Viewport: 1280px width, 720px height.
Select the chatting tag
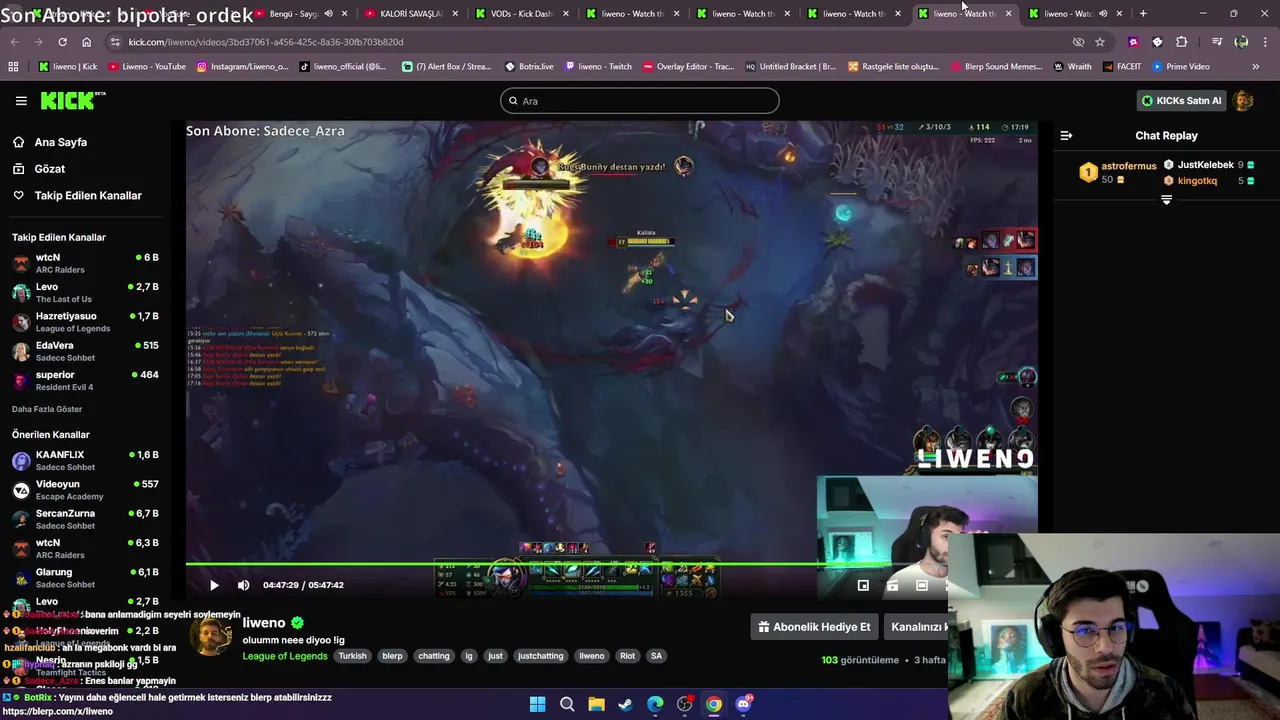coord(434,656)
